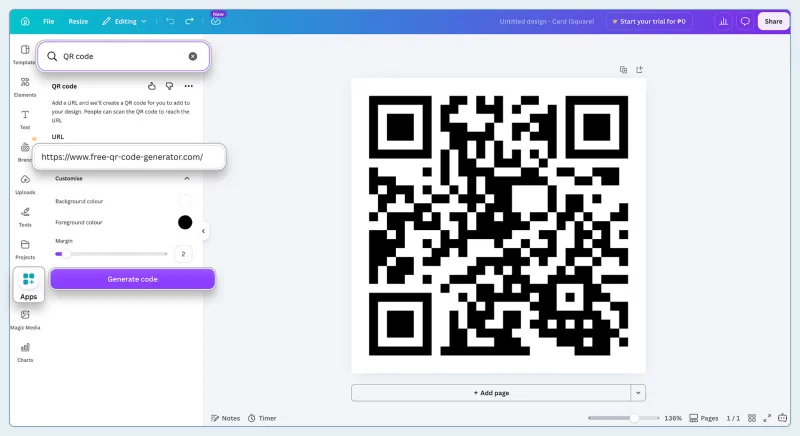Click the Margin value box
The height and width of the screenshot is (436, 800).
(183, 254)
